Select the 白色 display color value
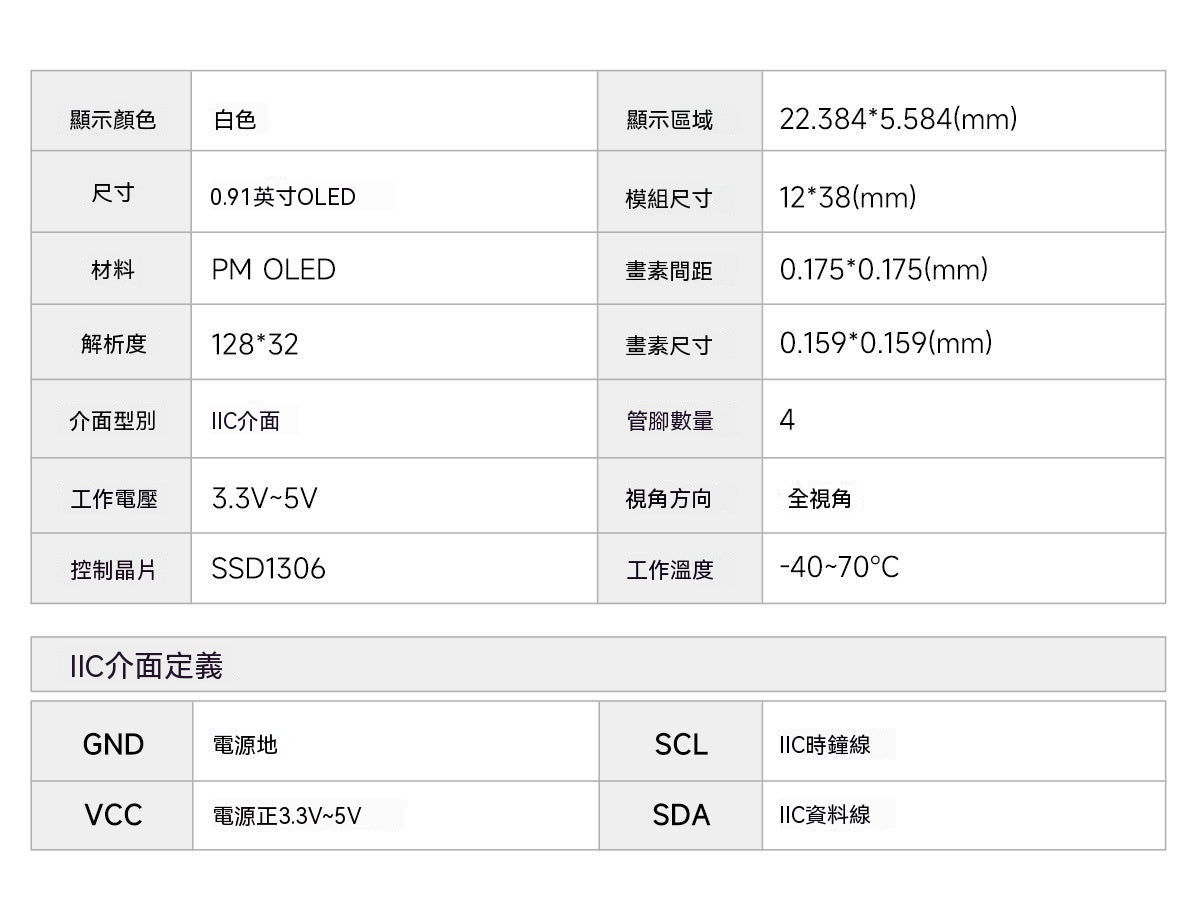 coord(235,120)
